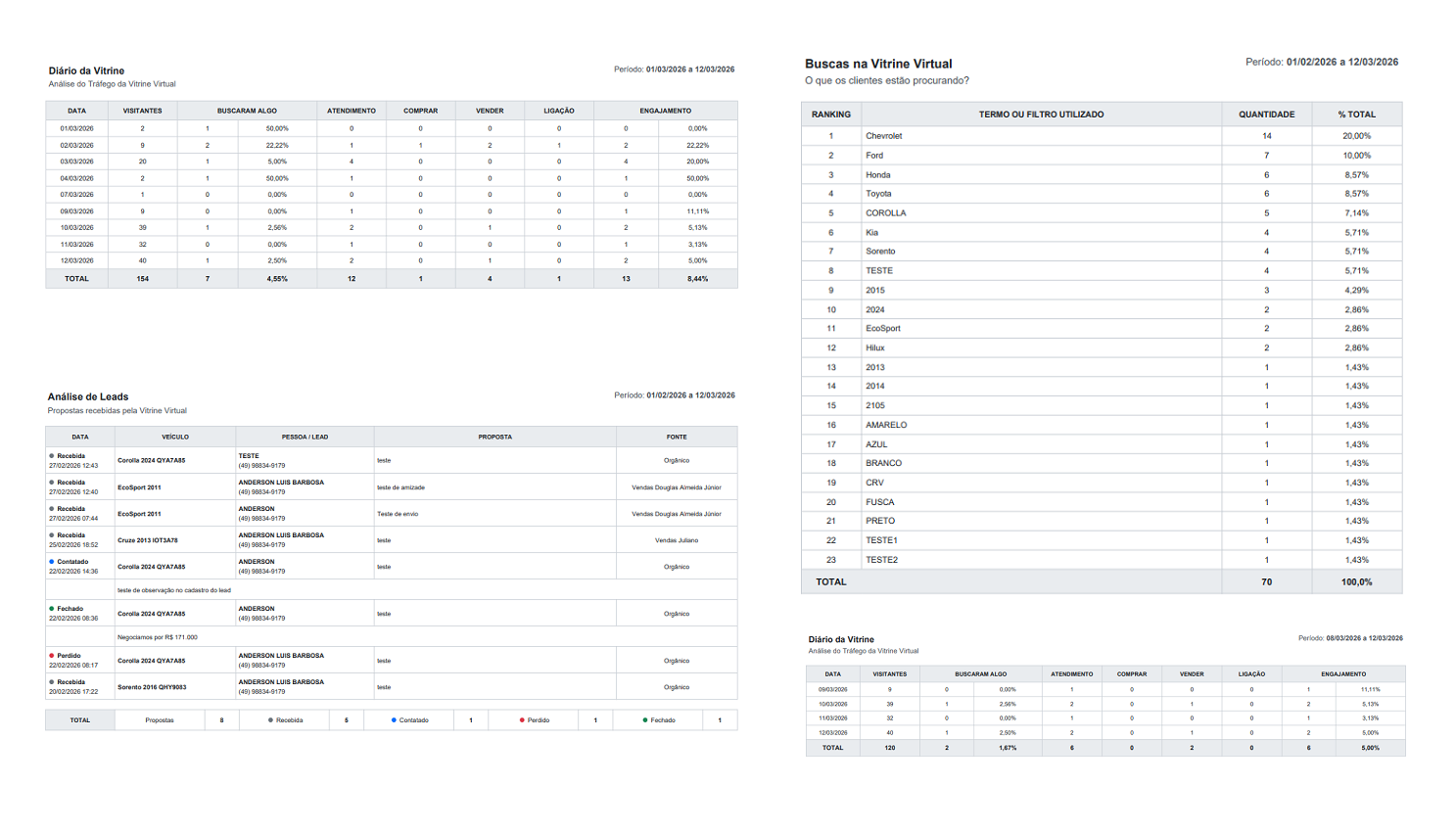
Task: Click the % TOTAL column header
Action: tap(1356, 115)
